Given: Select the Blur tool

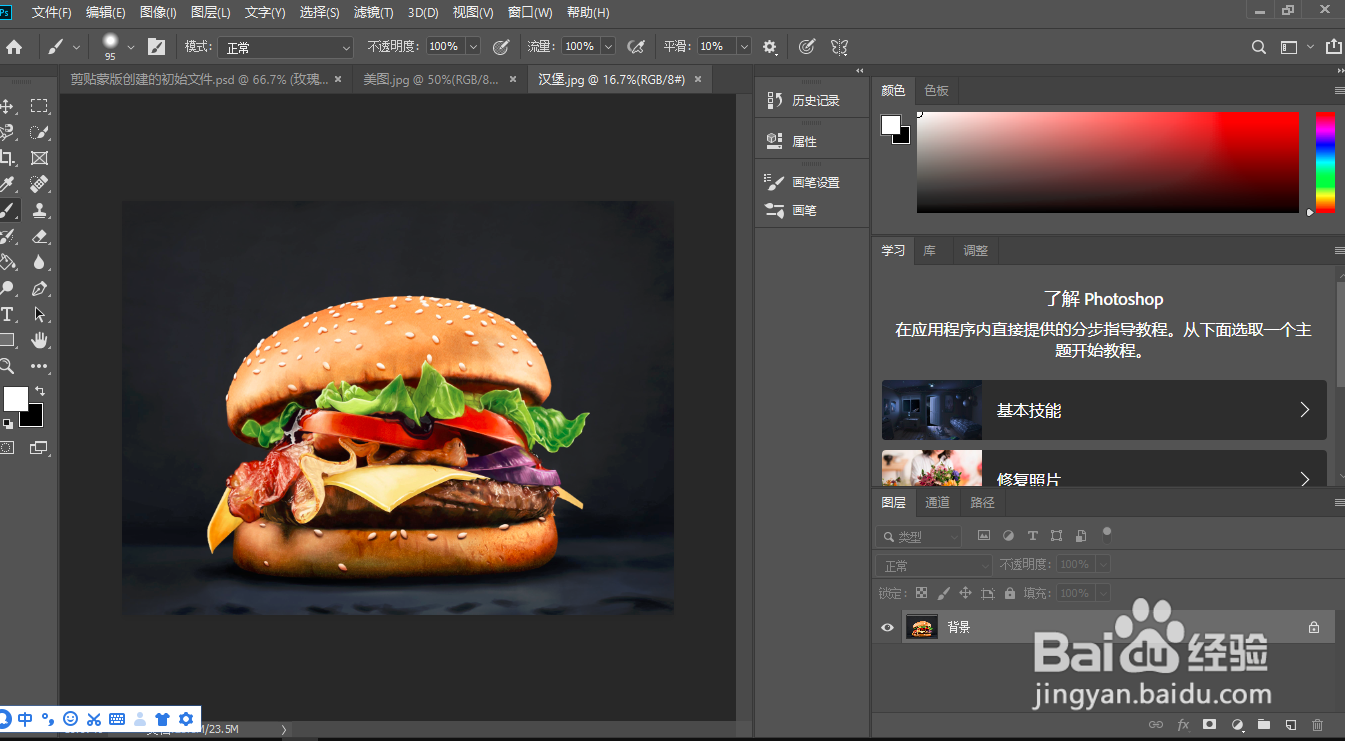Looking at the screenshot, I should coord(39,262).
